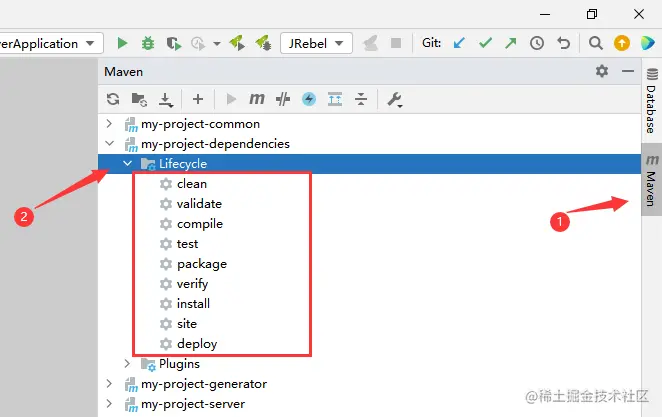Collapse all Maven tree nodes
This screenshot has width=662, height=417.
pos(361,99)
